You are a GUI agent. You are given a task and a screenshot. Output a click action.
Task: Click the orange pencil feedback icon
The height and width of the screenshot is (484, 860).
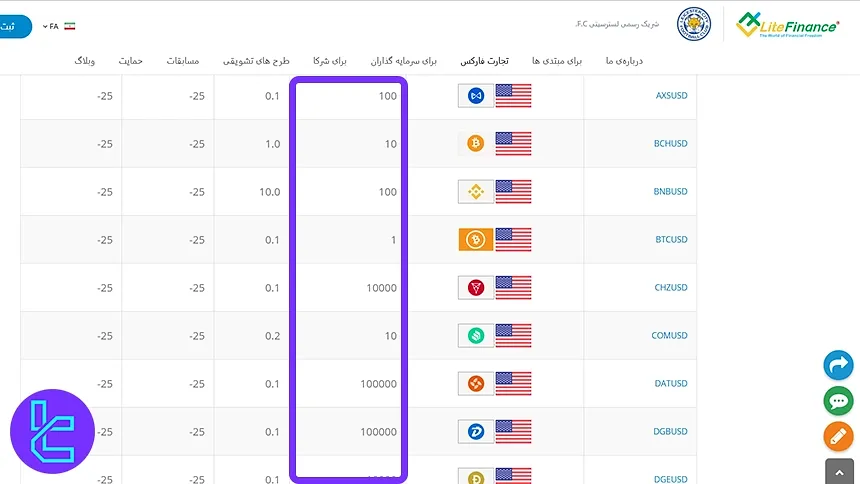pos(838,436)
